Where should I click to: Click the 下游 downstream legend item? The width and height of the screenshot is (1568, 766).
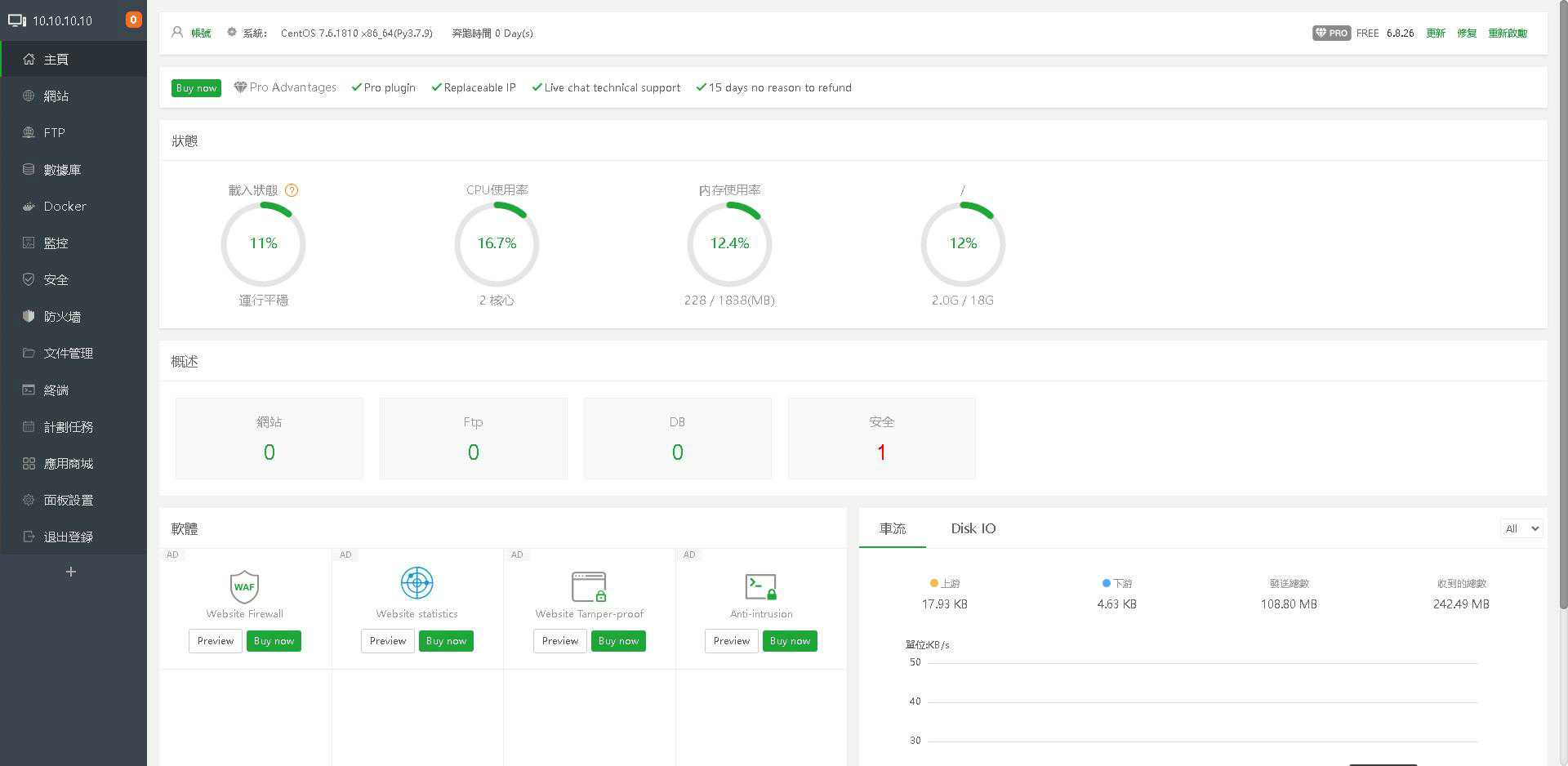[x=1117, y=583]
